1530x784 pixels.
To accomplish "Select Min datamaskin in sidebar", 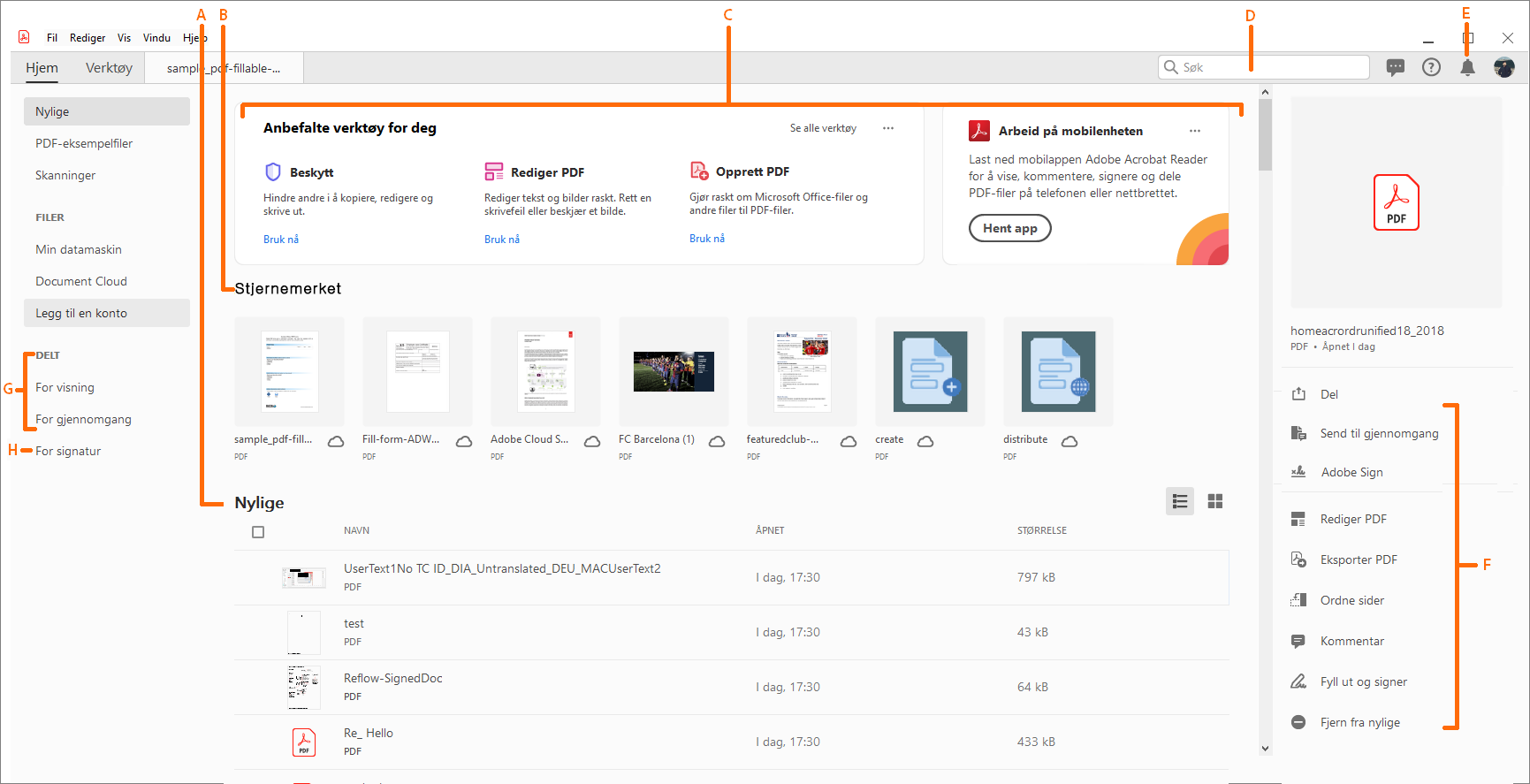I will click(x=79, y=249).
